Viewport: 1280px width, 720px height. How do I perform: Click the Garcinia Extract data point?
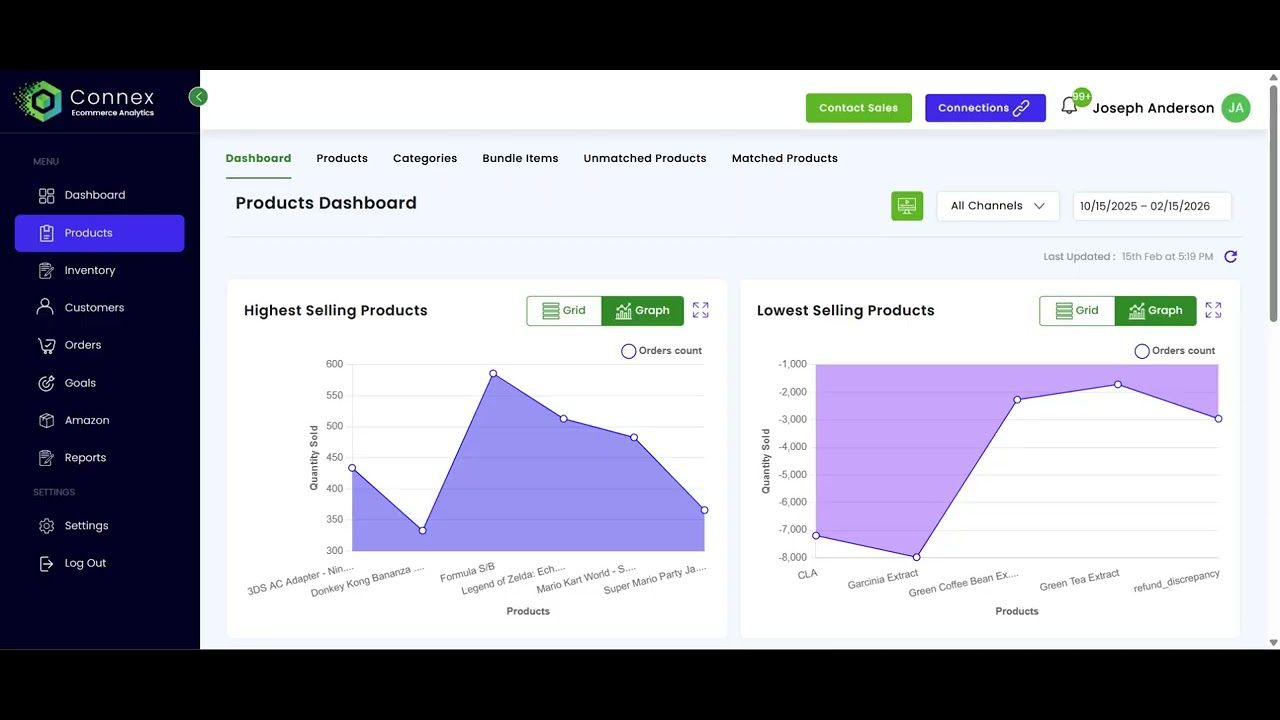click(917, 557)
